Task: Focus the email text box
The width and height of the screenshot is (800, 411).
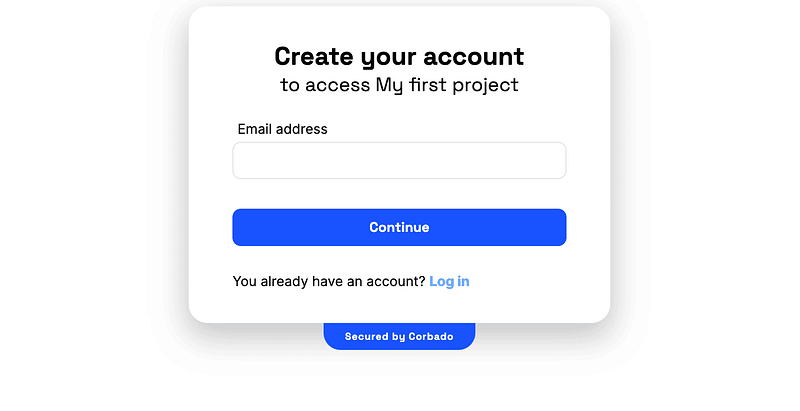Action: coord(399,160)
